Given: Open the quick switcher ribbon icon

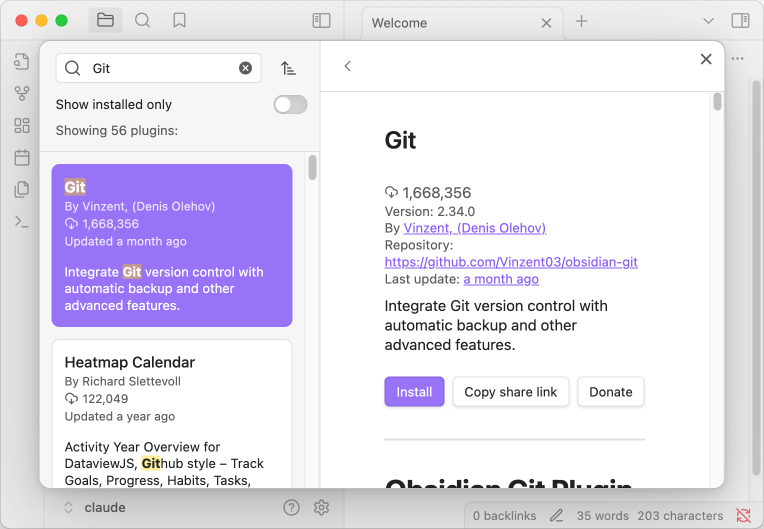Looking at the screenshot, I should [21, 62].
